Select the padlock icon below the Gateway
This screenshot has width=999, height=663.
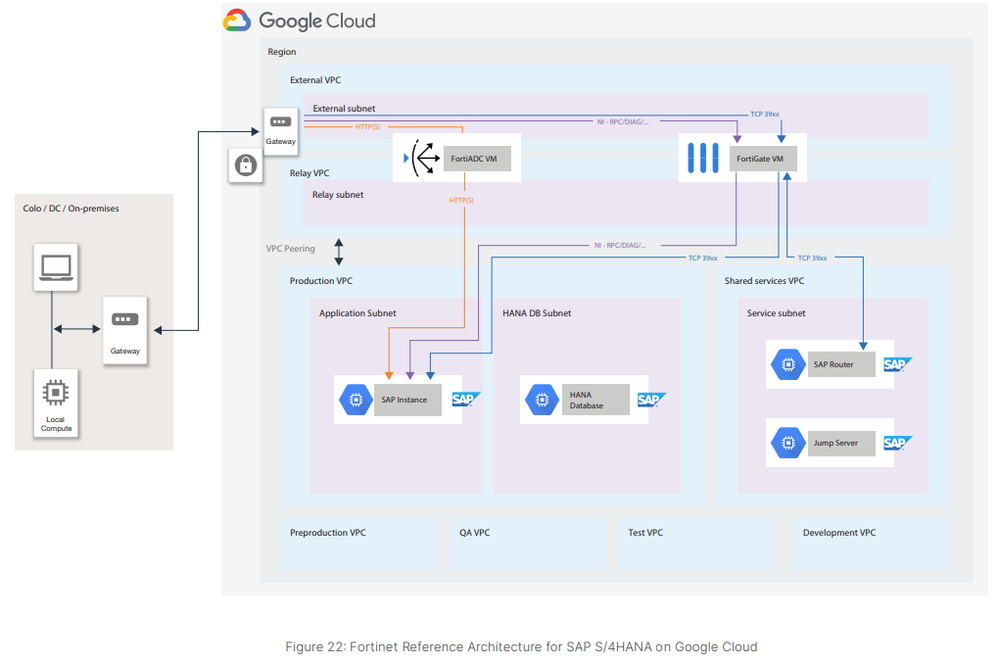point(245,165)
